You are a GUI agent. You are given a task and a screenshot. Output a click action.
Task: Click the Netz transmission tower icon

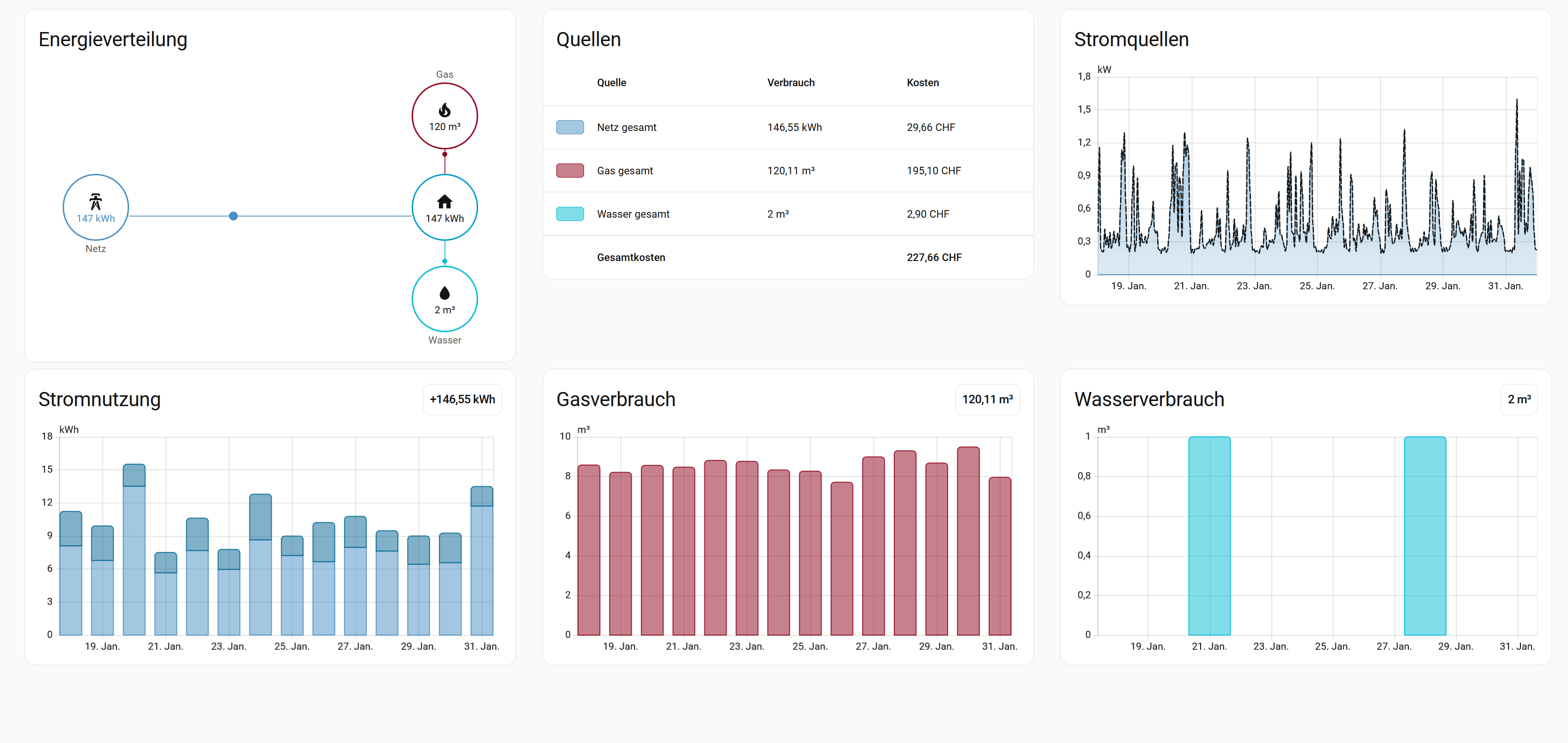tap(96, 201)
